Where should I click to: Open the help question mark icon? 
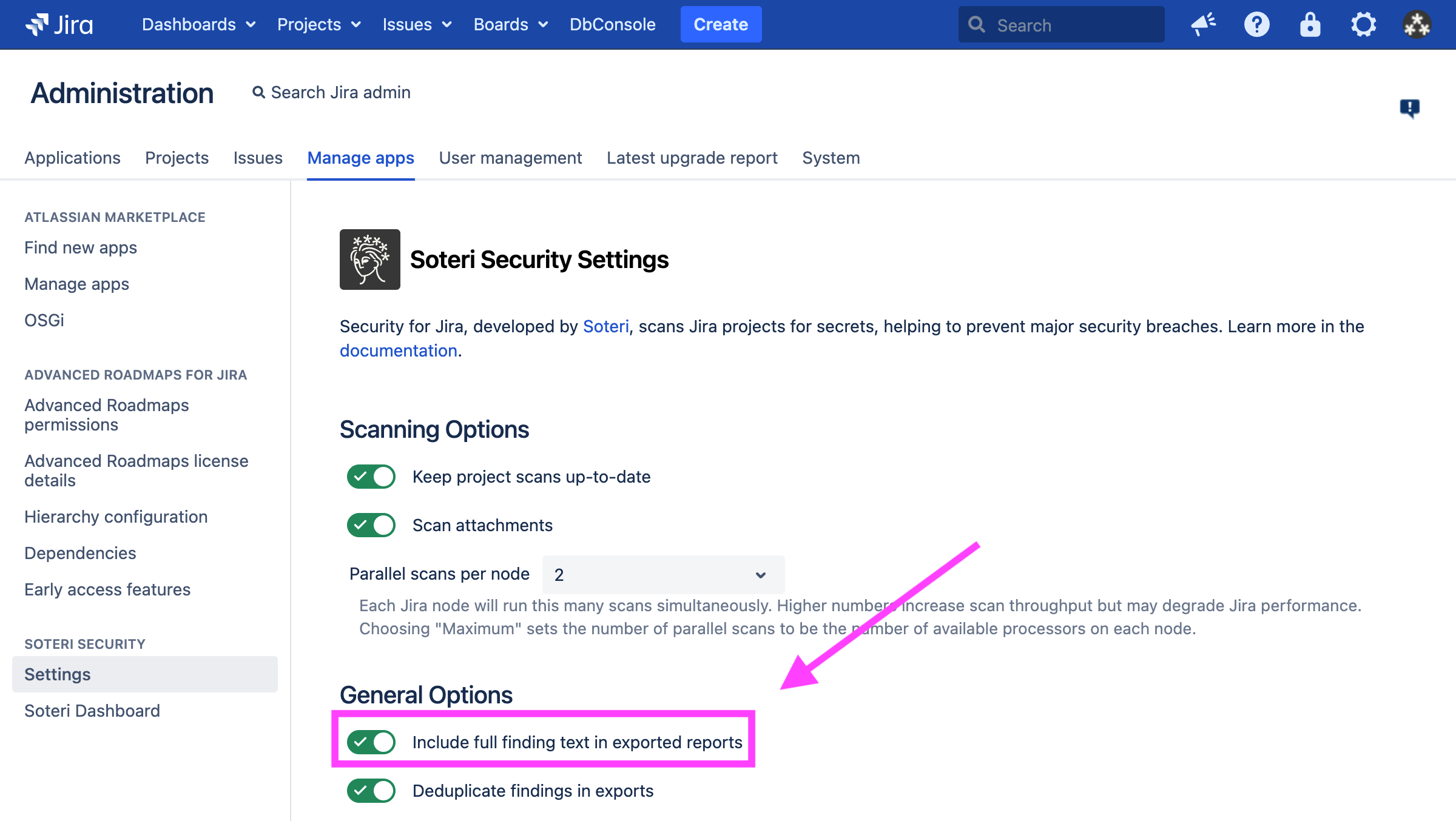pos(1257,24)
